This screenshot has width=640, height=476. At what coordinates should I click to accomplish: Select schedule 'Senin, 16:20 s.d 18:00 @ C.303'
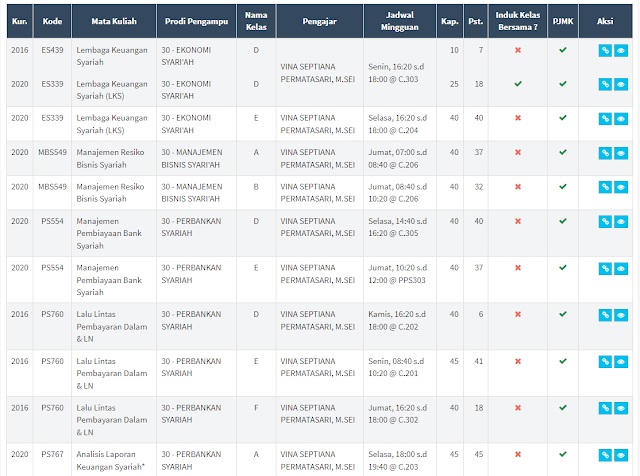[x=396, y=73]
